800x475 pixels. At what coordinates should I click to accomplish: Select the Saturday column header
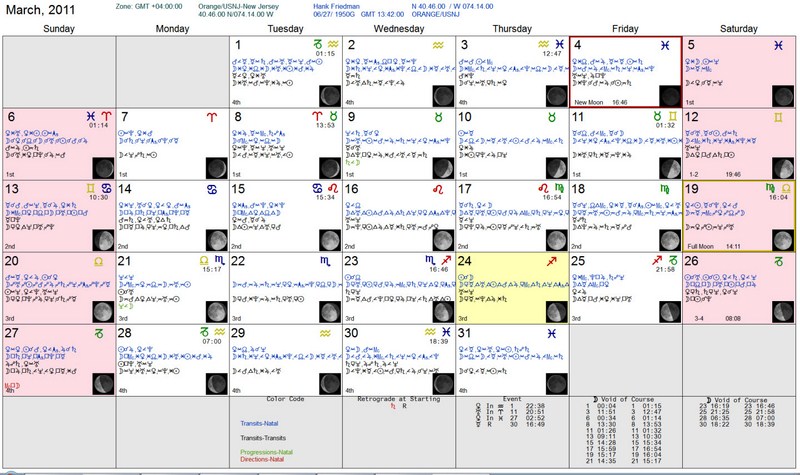coord(738,29)
